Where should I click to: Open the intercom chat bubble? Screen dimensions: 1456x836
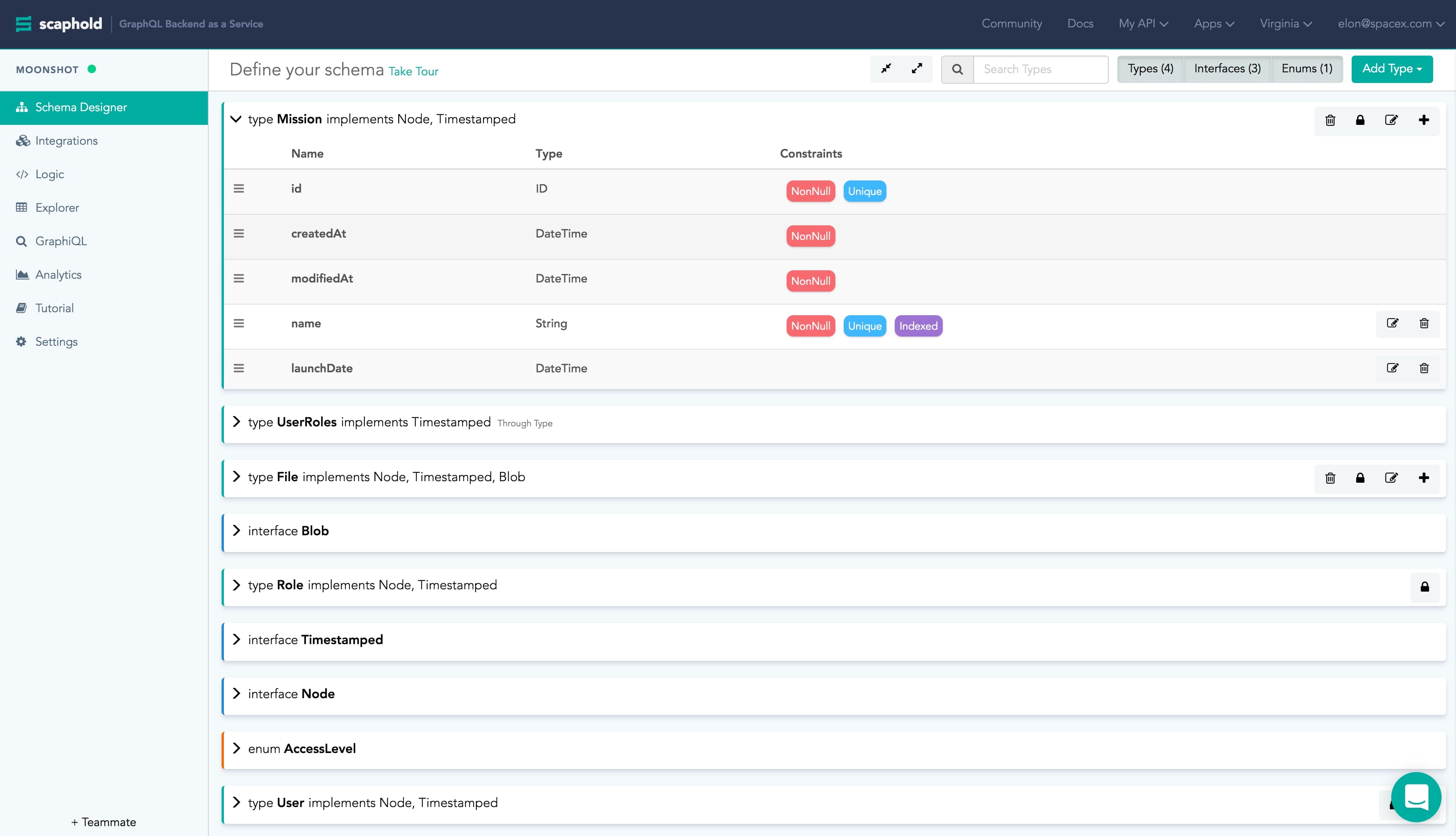pos(1416,796)
